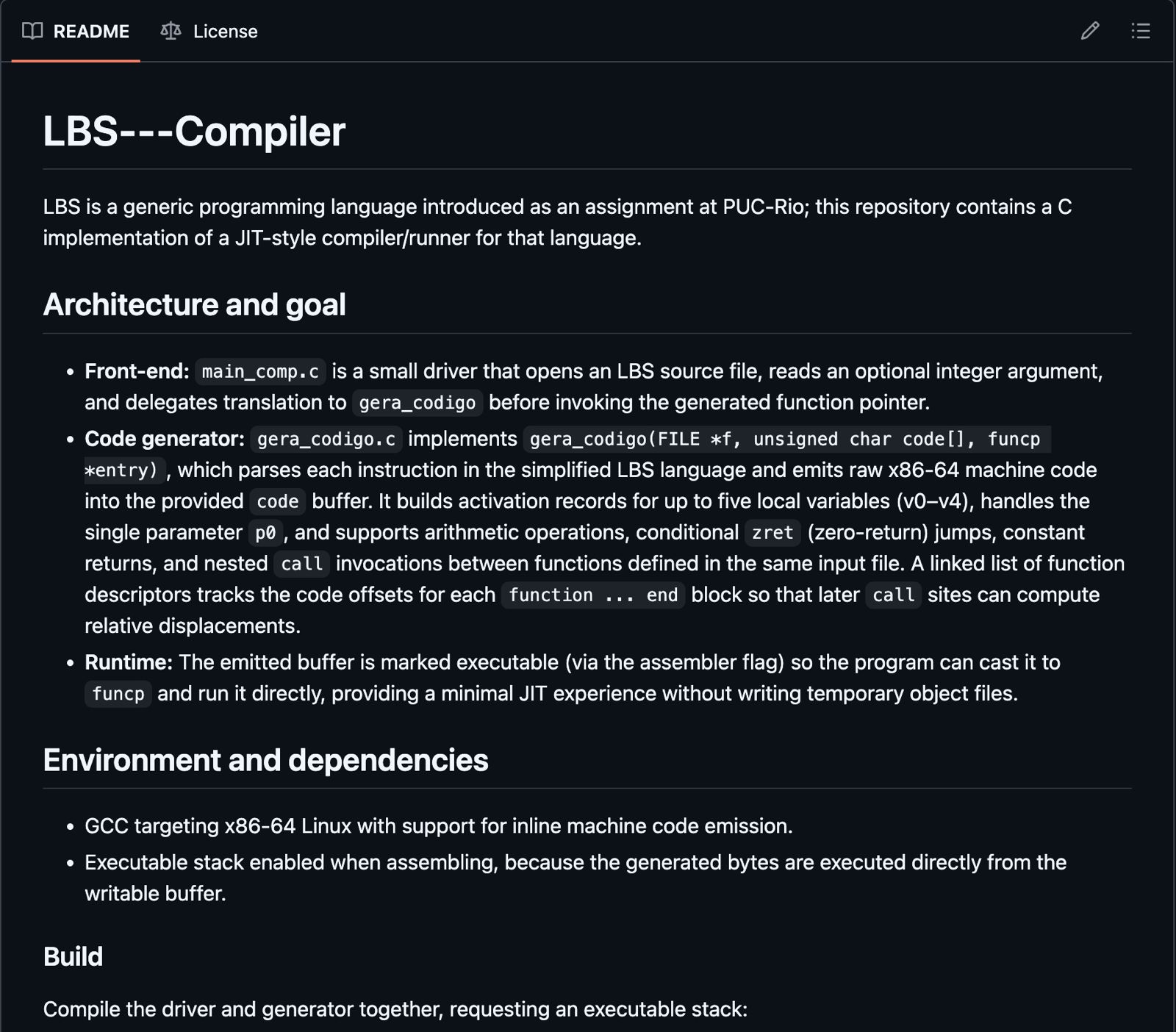Viewport: 1176px width, 1032px height.
Task: Click the bold Front-end label
Action: pos(137,371)
